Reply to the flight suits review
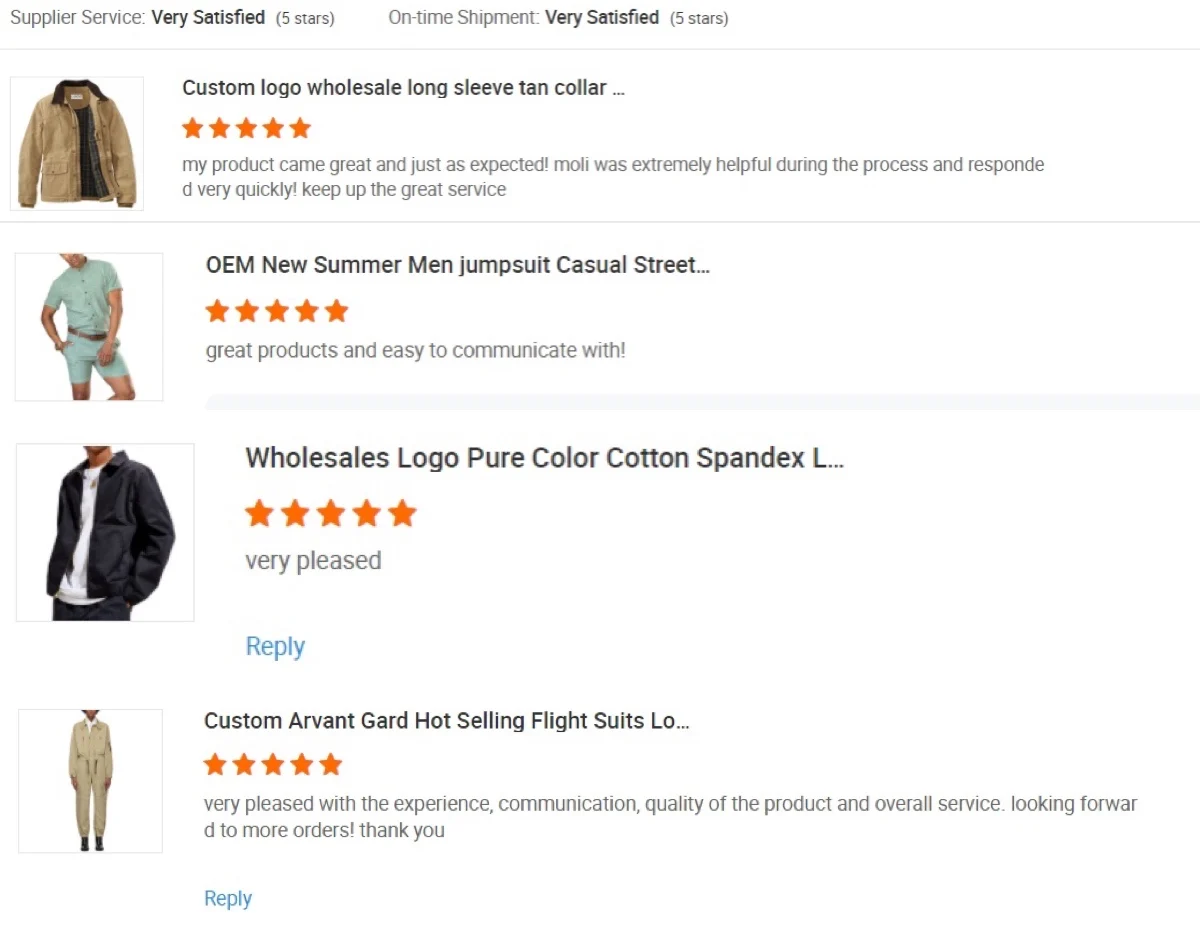This screenshot has width=1200, height=931. [x=228, y=899]
